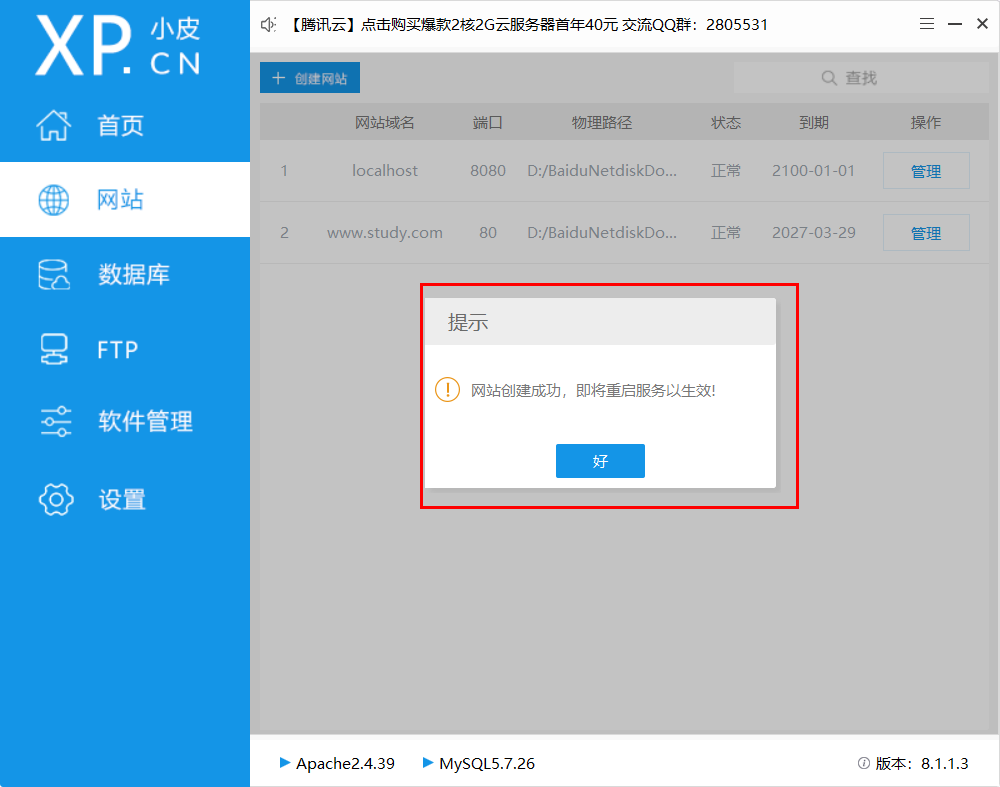Viewport: 1000px width, 787px height.
Task: Open 软件管理 software management item
Action: (145, 422)
